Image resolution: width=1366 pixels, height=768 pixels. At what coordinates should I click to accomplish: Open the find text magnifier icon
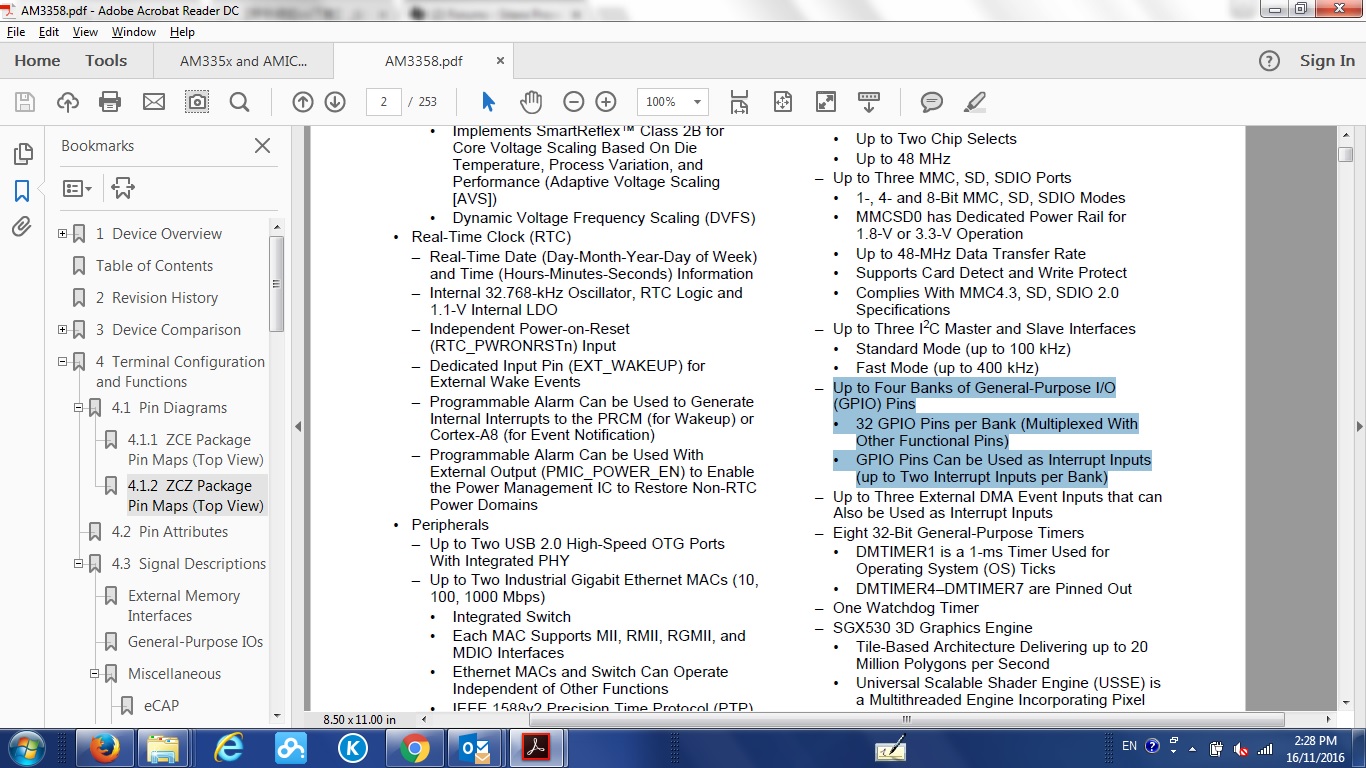pos(239,102)
